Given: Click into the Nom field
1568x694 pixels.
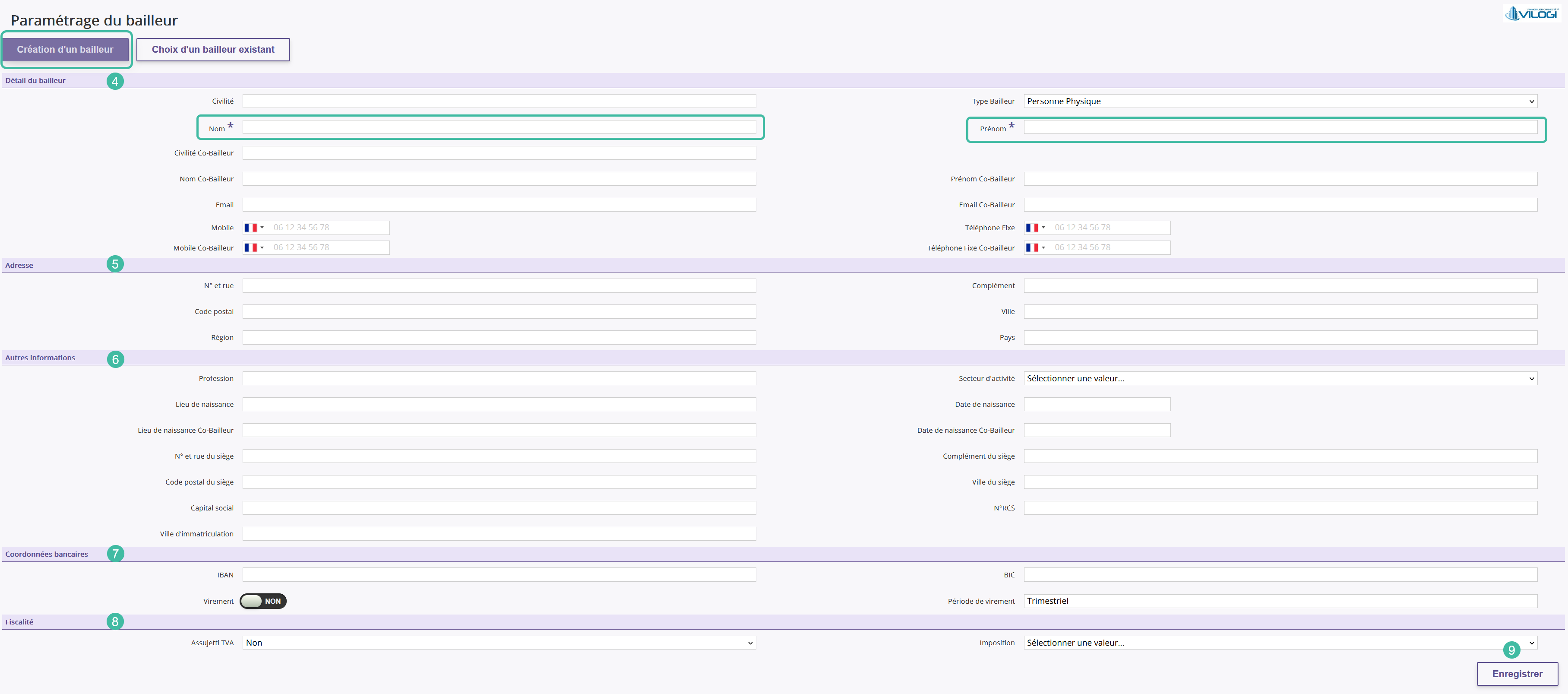Looking at the screenshot, I should coord(499,127).
